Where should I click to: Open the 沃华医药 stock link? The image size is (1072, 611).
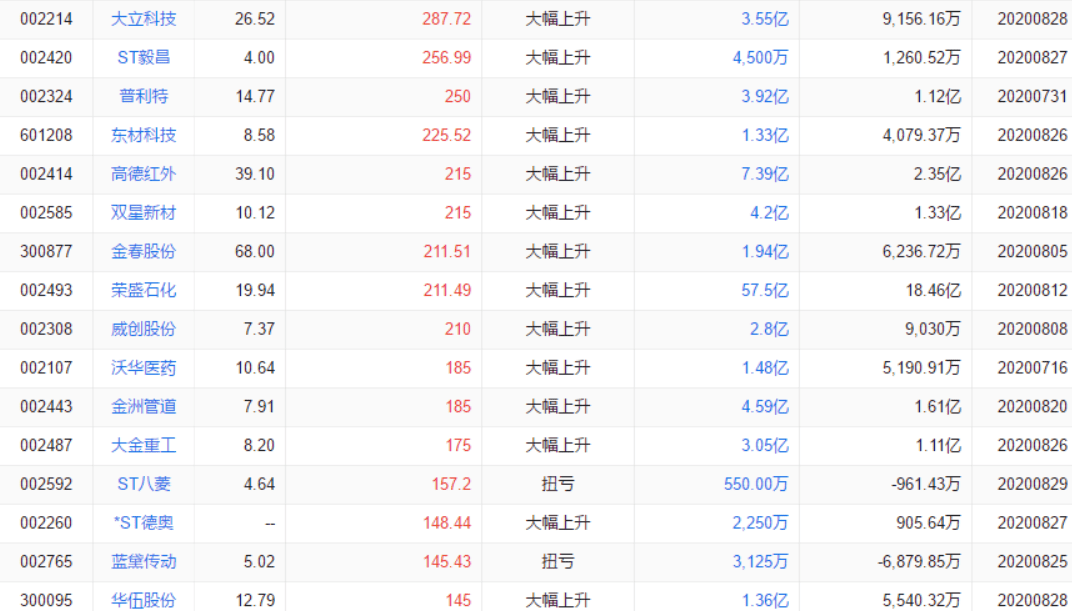point(144,368)
